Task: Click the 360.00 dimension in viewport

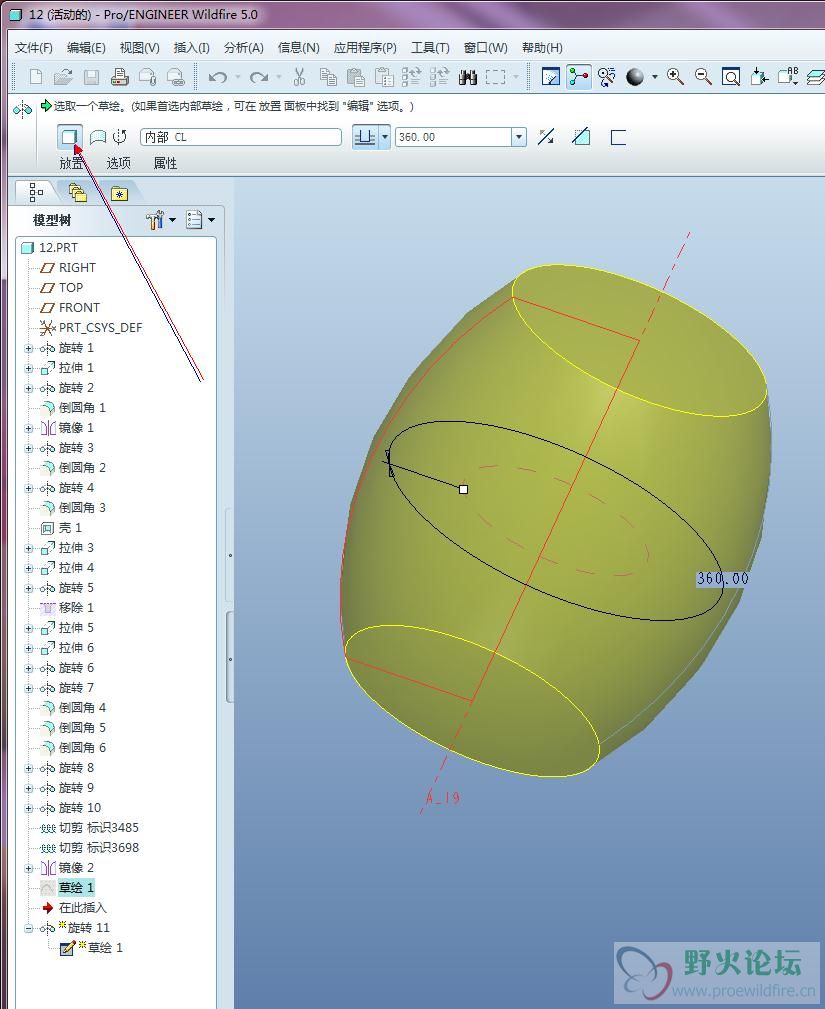Action: click(722, 579)
